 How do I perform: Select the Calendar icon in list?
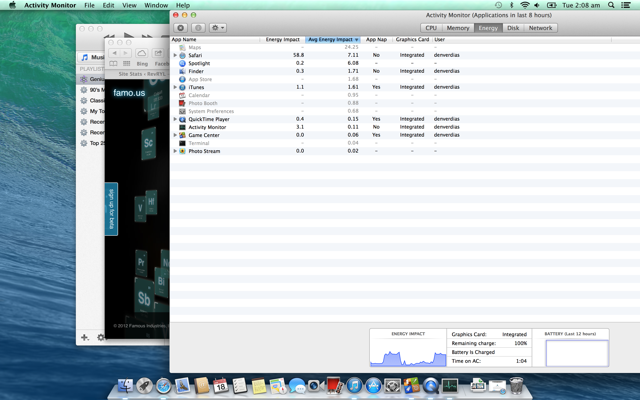(182, 95)
